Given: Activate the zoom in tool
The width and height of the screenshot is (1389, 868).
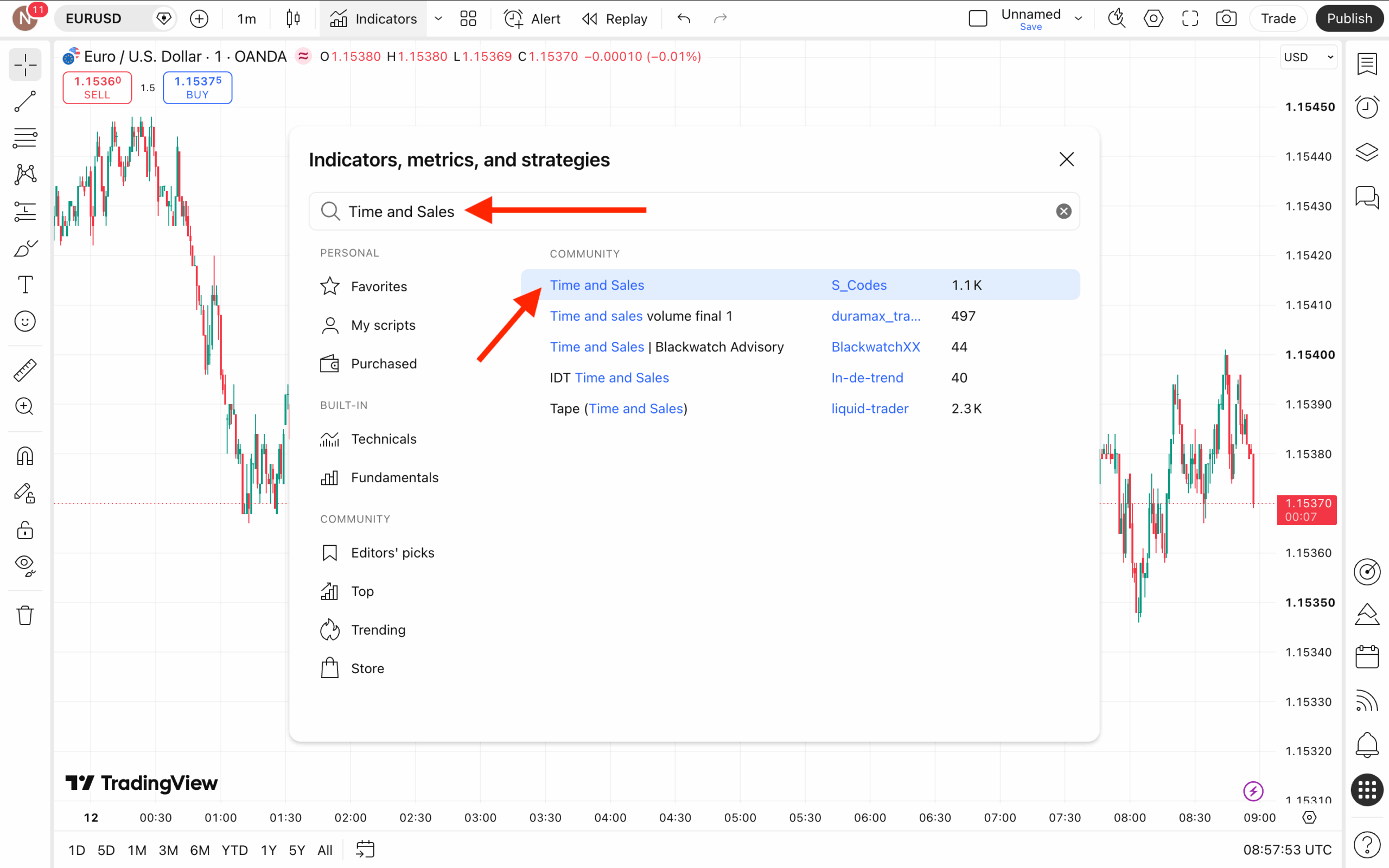Looking at the screenshot, I should click(x=24, y=406).
